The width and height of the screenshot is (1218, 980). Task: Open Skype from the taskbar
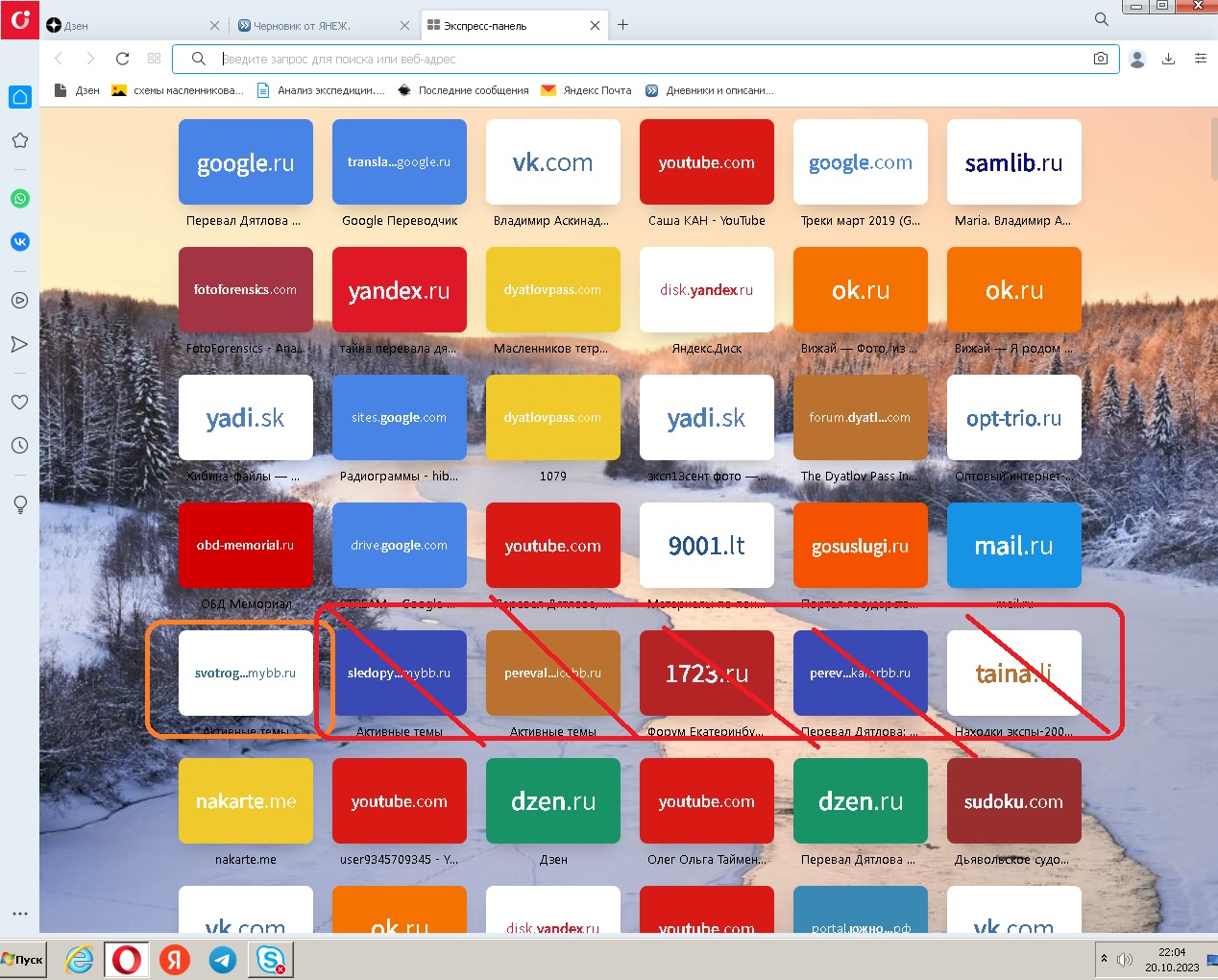click(271, 959)
